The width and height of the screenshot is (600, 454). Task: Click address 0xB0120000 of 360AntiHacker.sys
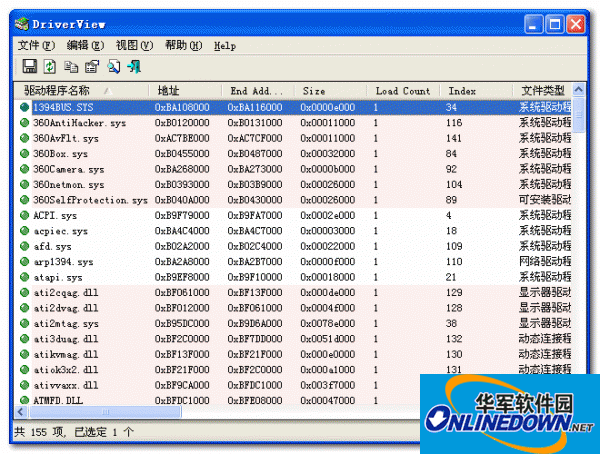pyautogui.click(x=182, y=123)
